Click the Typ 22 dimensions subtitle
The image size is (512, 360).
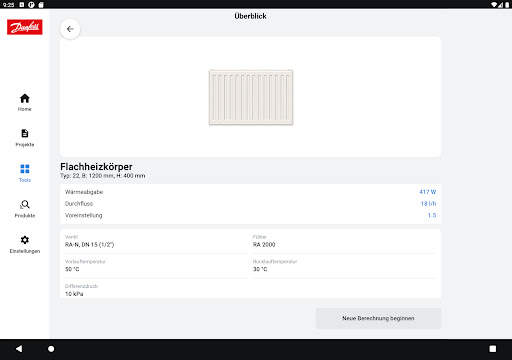coord(103,176)
